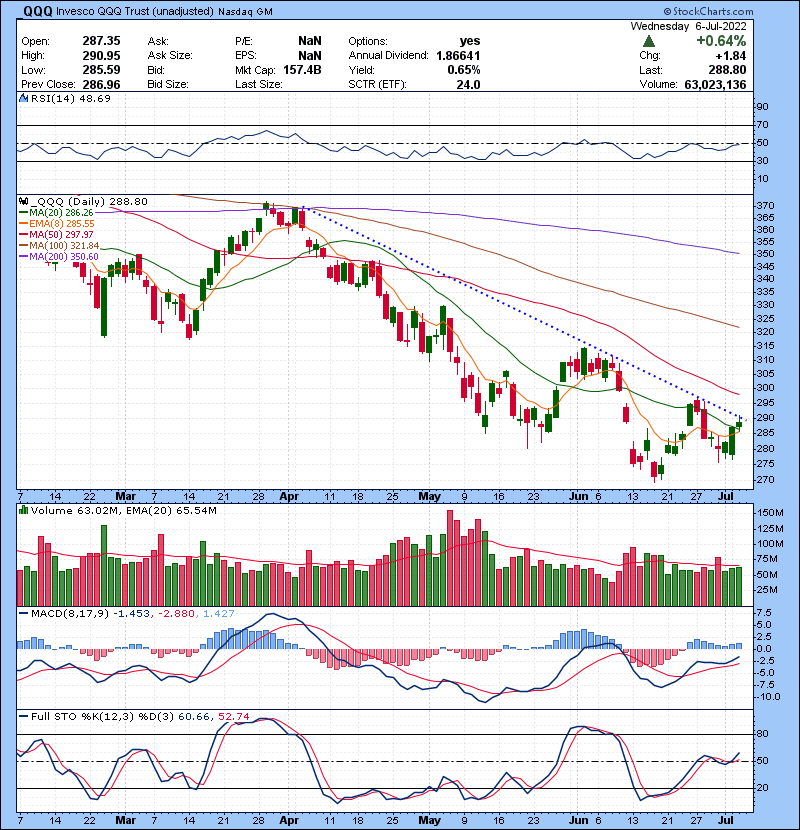800x830 pixels.
Task: Select the Low price 285.59
Action: [101, 70]
